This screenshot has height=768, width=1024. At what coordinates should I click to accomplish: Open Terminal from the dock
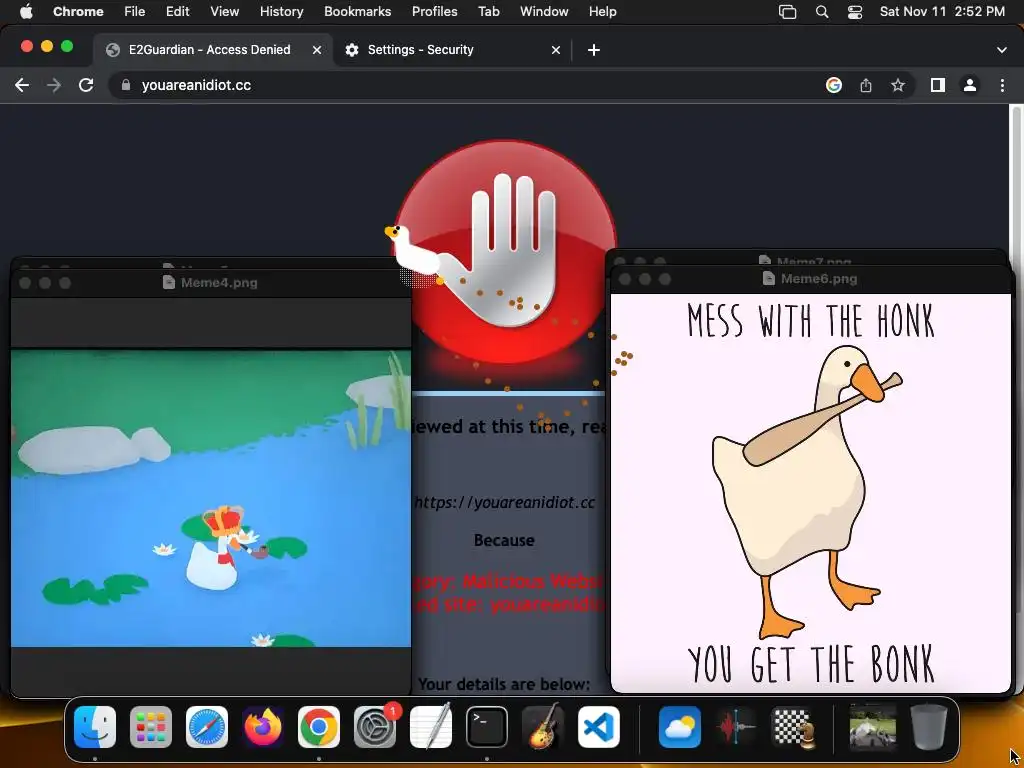tap(487, 727)
